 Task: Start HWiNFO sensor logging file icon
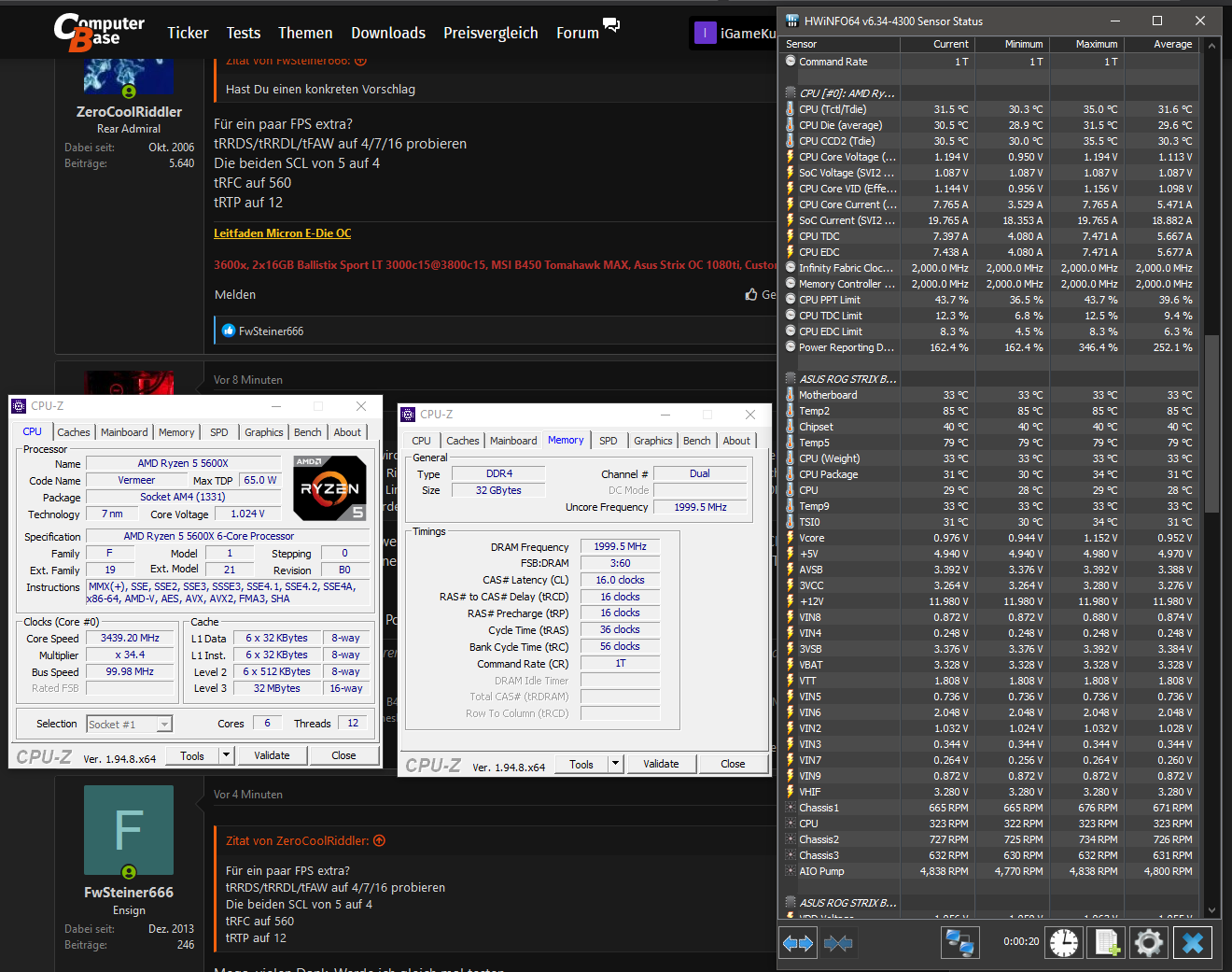1107,943
